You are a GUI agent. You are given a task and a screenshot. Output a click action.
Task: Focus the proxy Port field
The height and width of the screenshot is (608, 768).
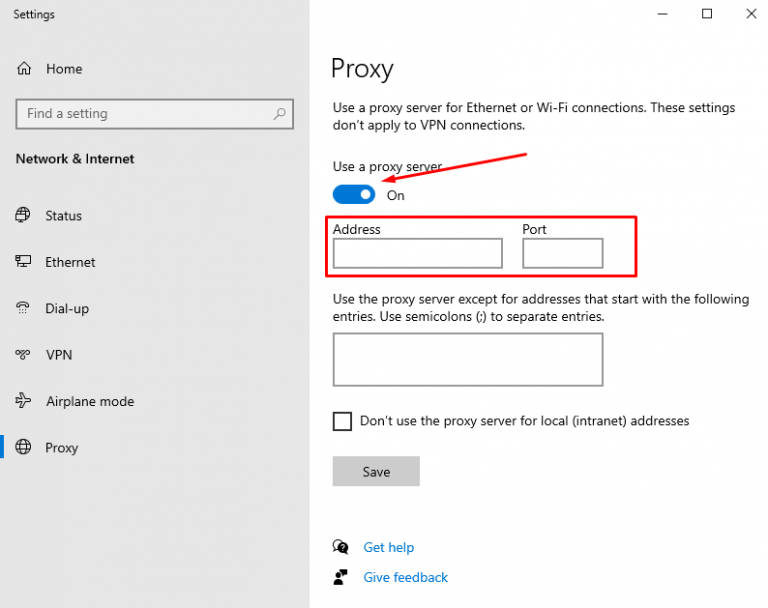click(562, 253)
